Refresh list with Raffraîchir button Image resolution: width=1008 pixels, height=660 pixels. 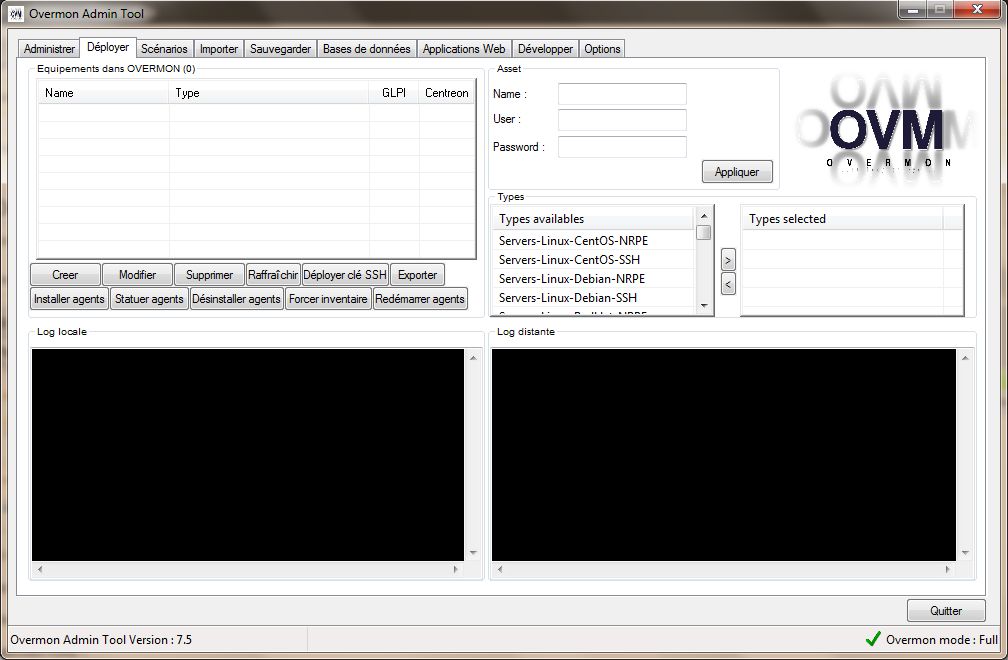pos(273,274)
